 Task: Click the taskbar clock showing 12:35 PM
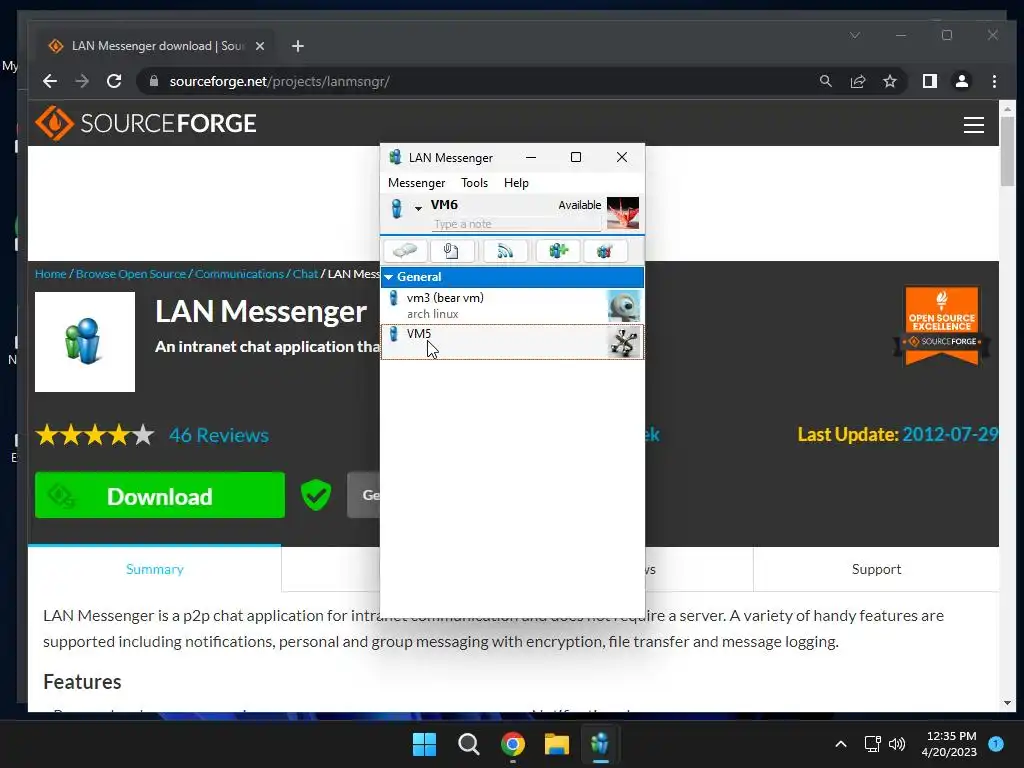pyautogui.click(x=949, y=744)
